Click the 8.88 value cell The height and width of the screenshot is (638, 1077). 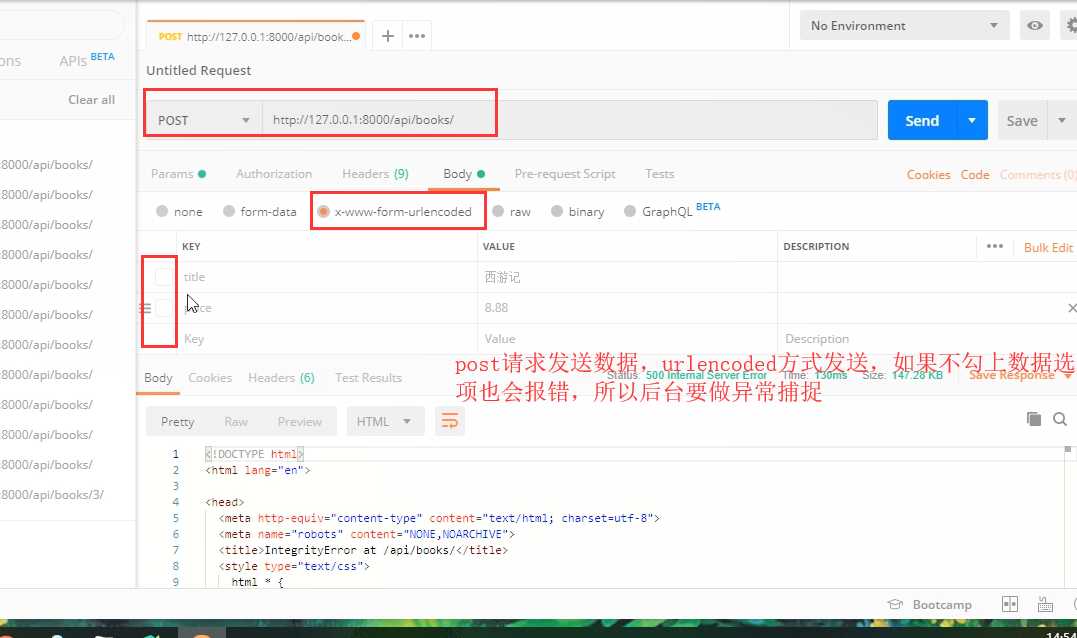click(627, 308)
